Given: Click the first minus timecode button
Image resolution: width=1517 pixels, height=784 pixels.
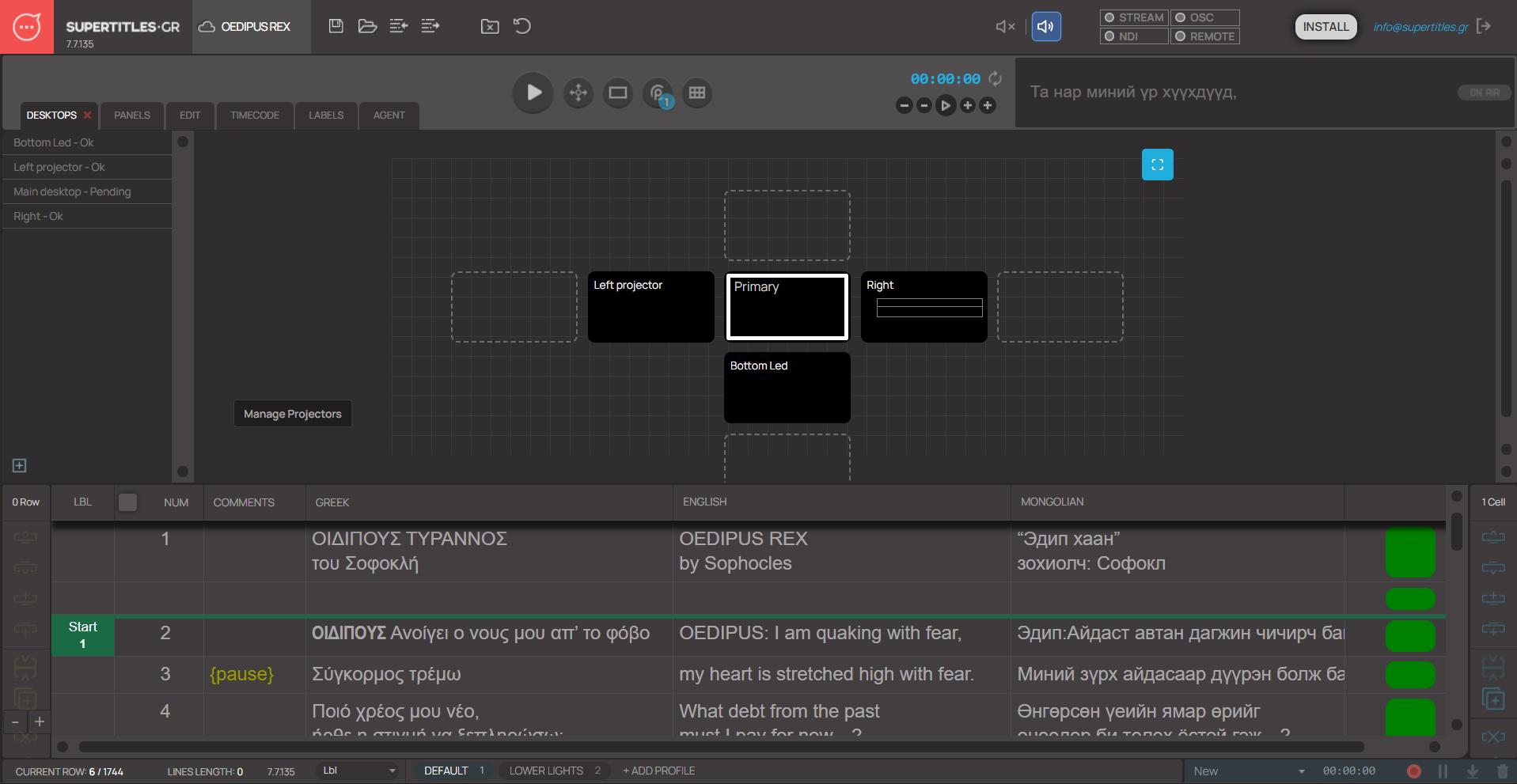Looking at the screenshot, I should pyautogui.click(x=905, y=105).
